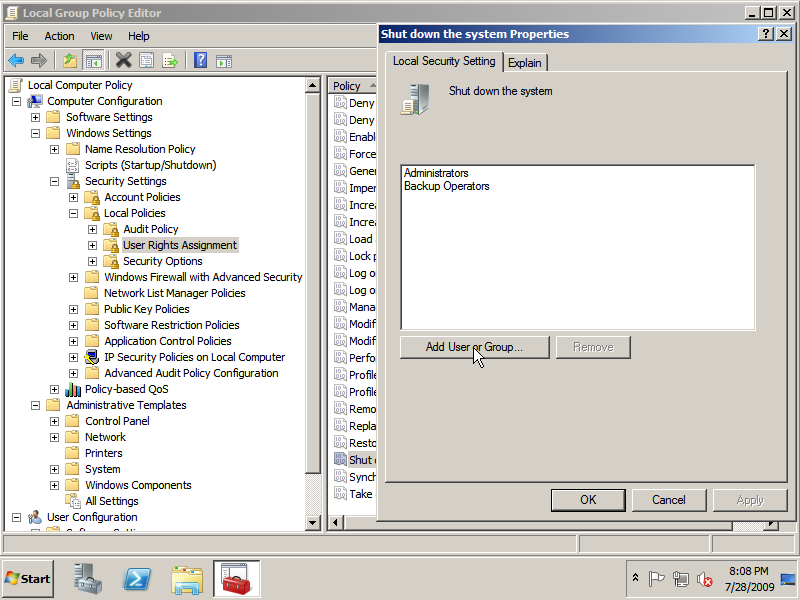
Task: Collapse the Windows Settings node
Action: click(35, 133)
